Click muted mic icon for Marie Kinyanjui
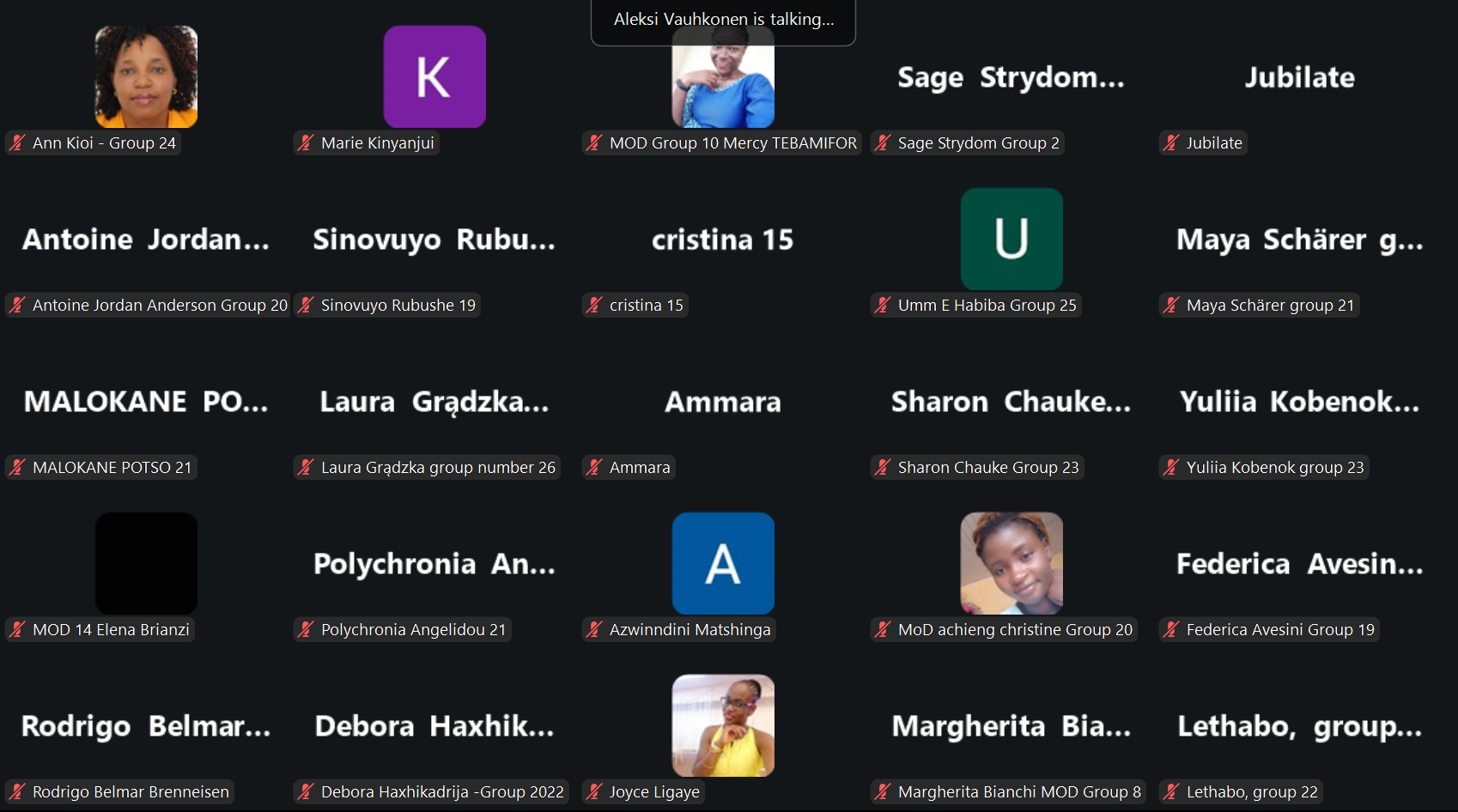Viewport: 1458px width, 812px height. tap(306, 142)
